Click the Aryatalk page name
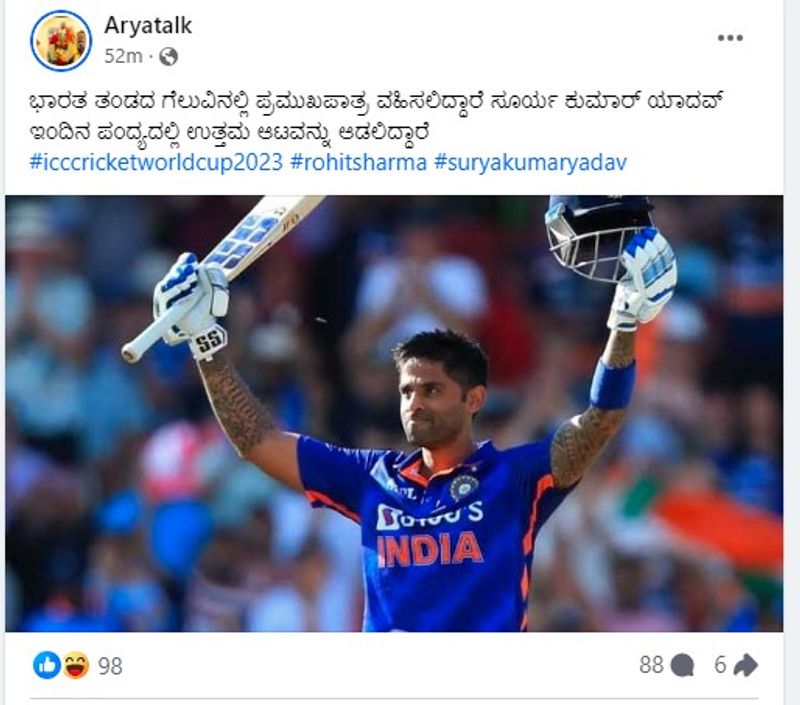800x705 pixels. coord(148,26)
